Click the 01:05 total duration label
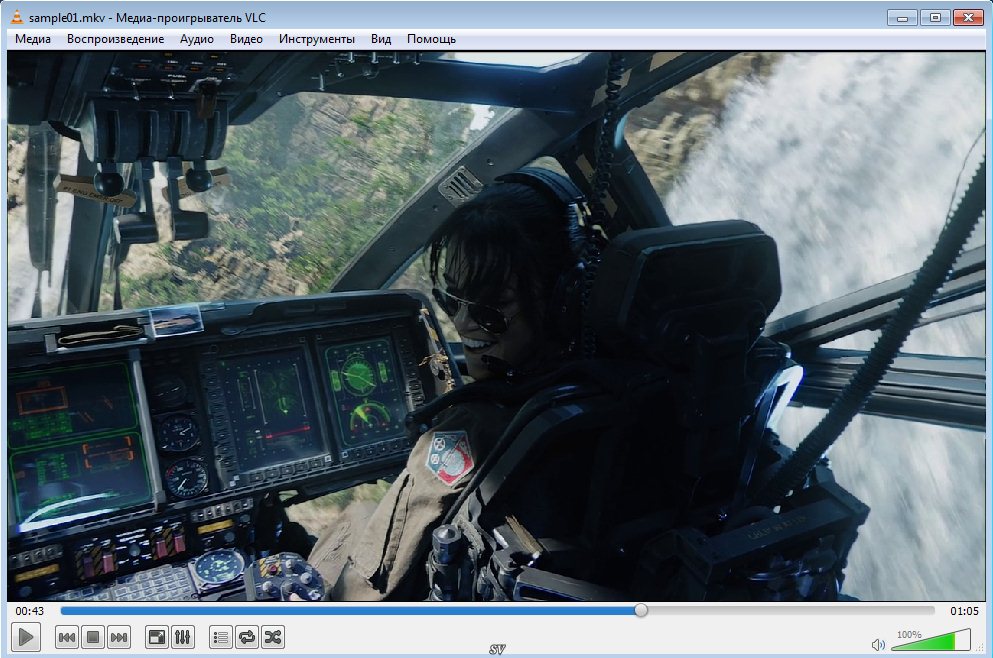 point(964,610)
